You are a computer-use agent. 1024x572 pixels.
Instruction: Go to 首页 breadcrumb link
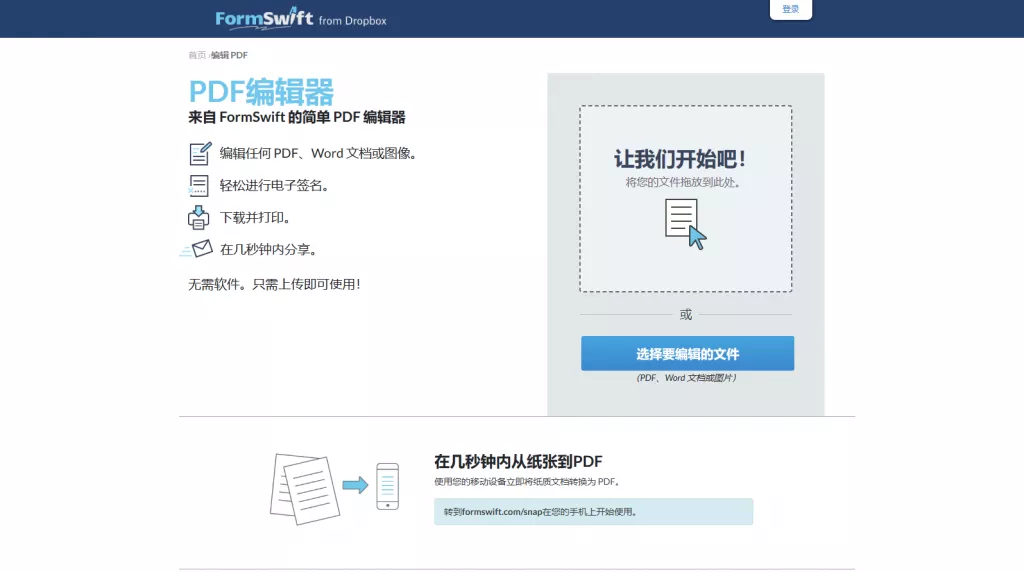coord(197,56)
